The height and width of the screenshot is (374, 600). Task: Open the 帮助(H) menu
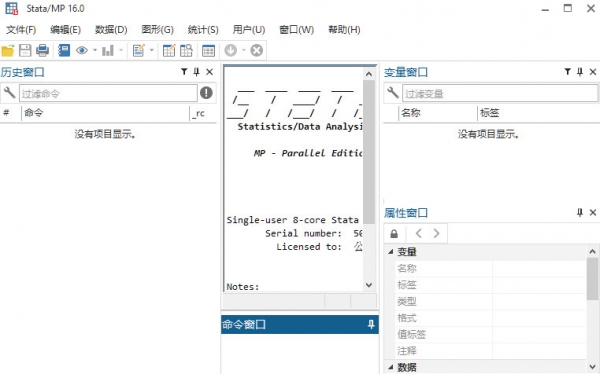tap(344, 29)
